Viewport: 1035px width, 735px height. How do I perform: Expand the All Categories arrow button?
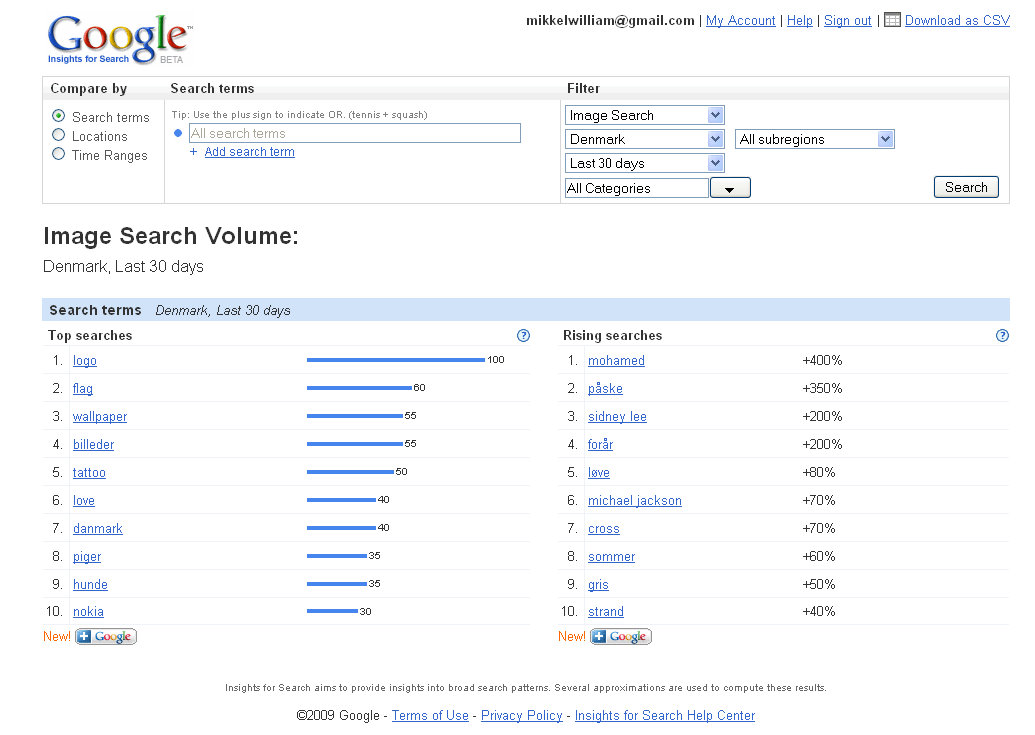coord(730,188)
